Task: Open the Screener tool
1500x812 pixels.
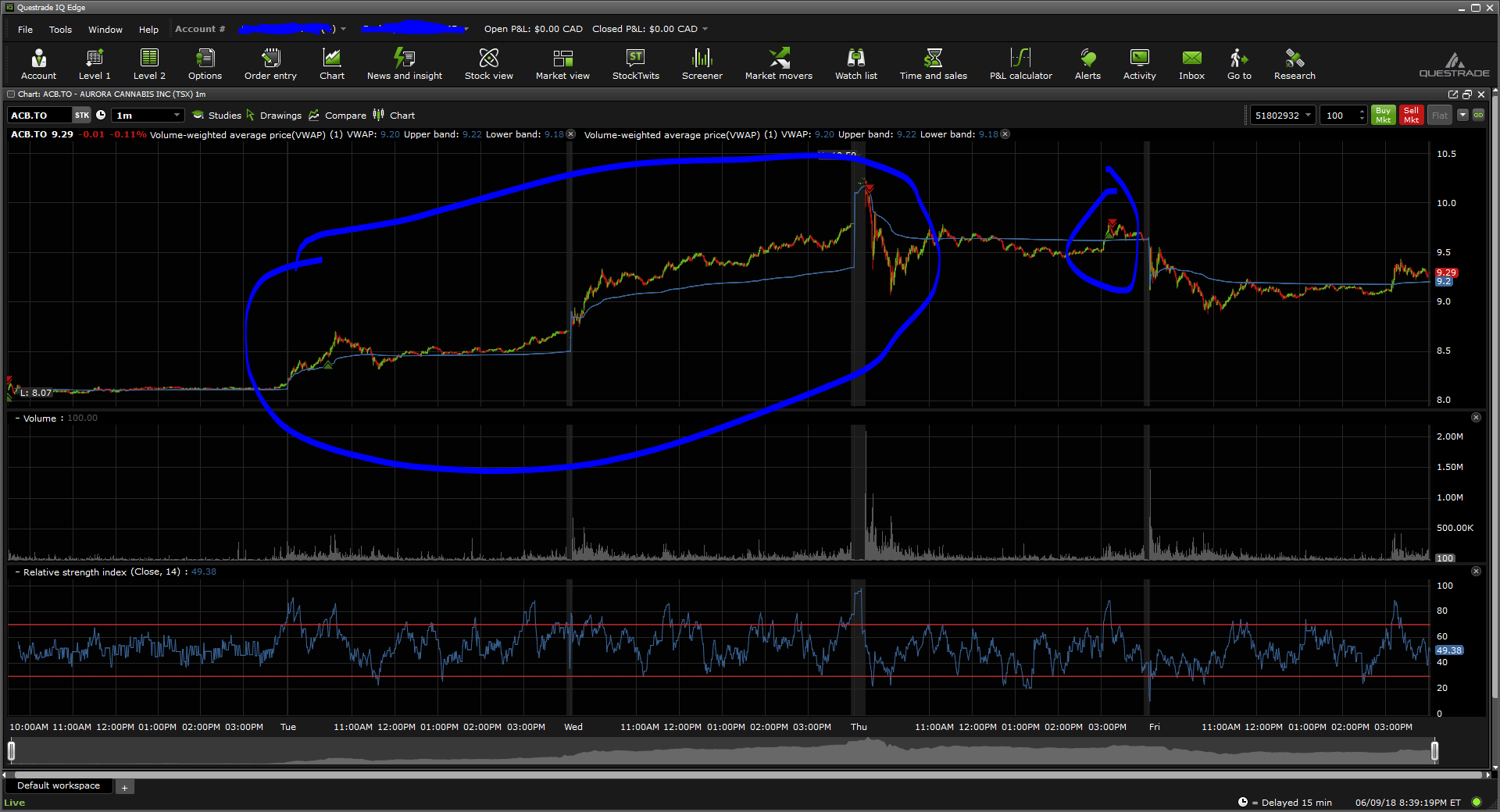Action: (x=702, y=64)
